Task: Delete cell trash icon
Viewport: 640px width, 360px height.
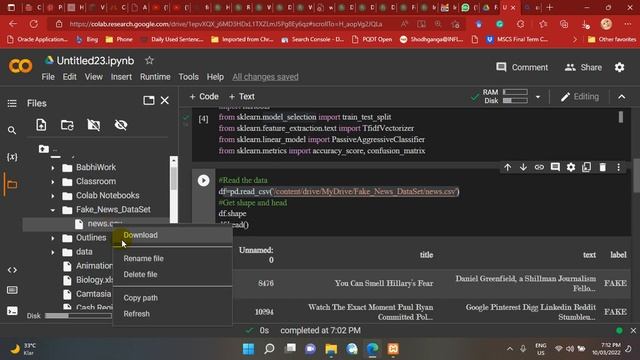Action: (x=602, y=167)
